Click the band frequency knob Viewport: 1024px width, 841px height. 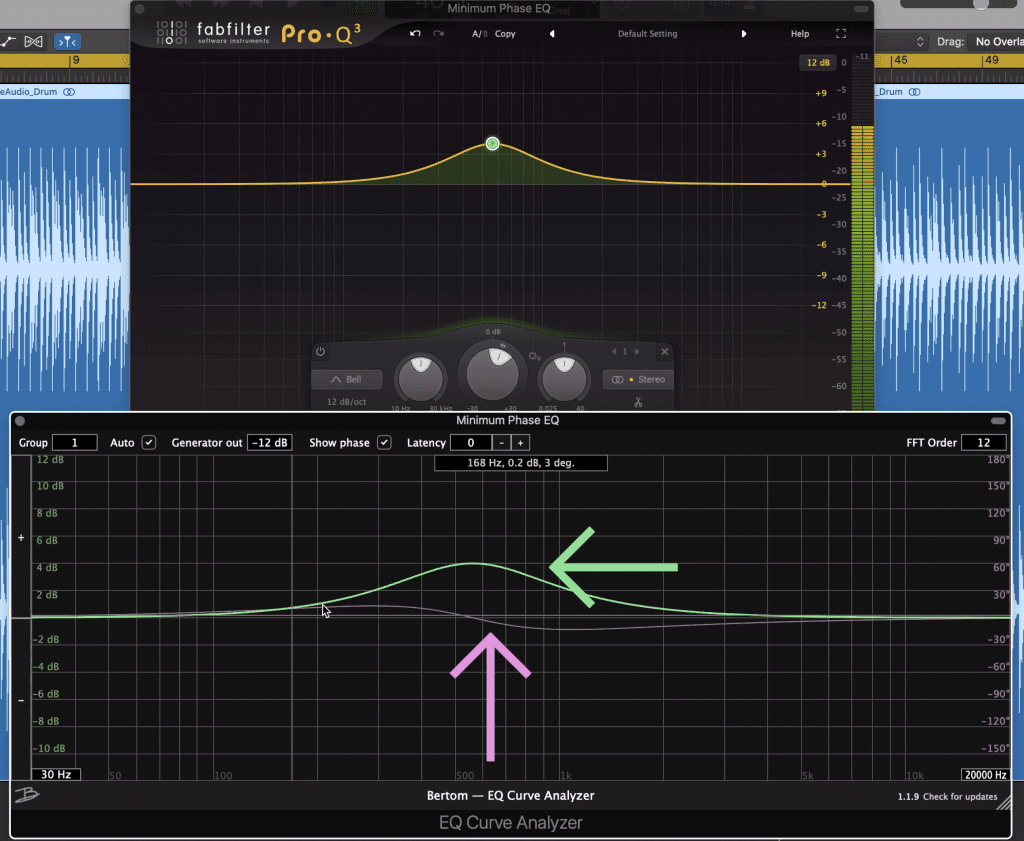(x=421, y=378)
